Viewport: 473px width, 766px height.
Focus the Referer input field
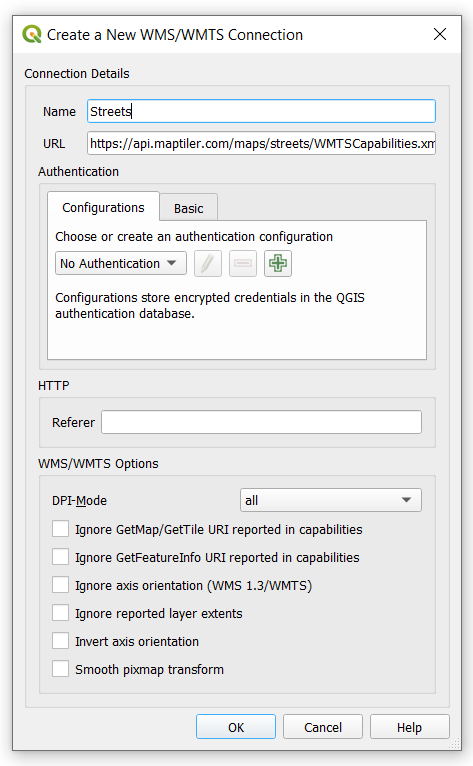click(x=261, y=422)
